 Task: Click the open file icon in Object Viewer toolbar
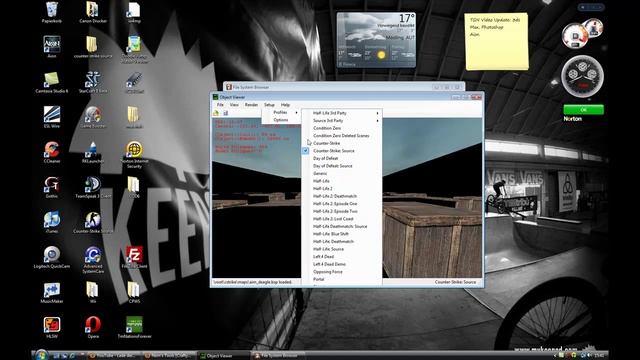(216, 113)
